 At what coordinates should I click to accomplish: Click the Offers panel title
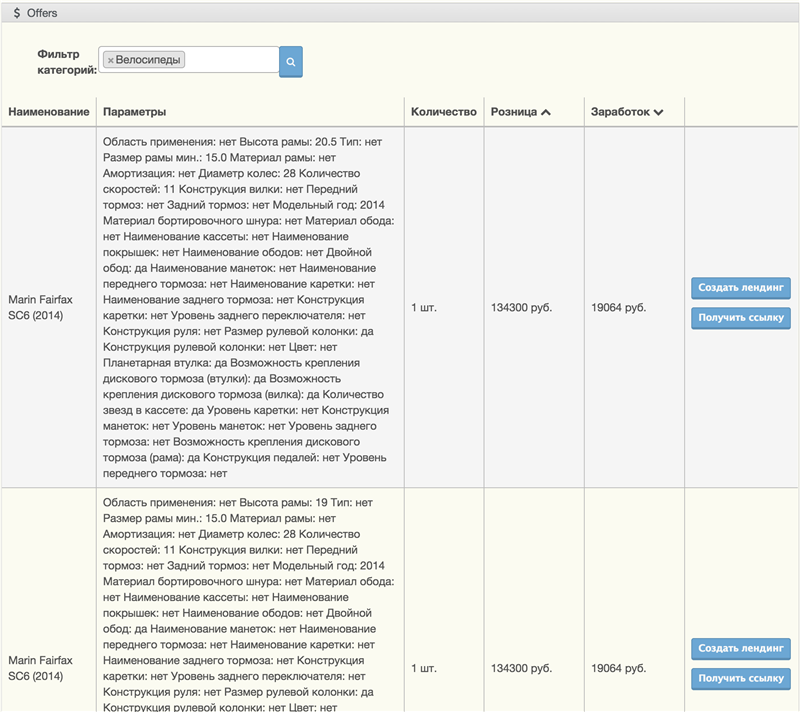42,13
